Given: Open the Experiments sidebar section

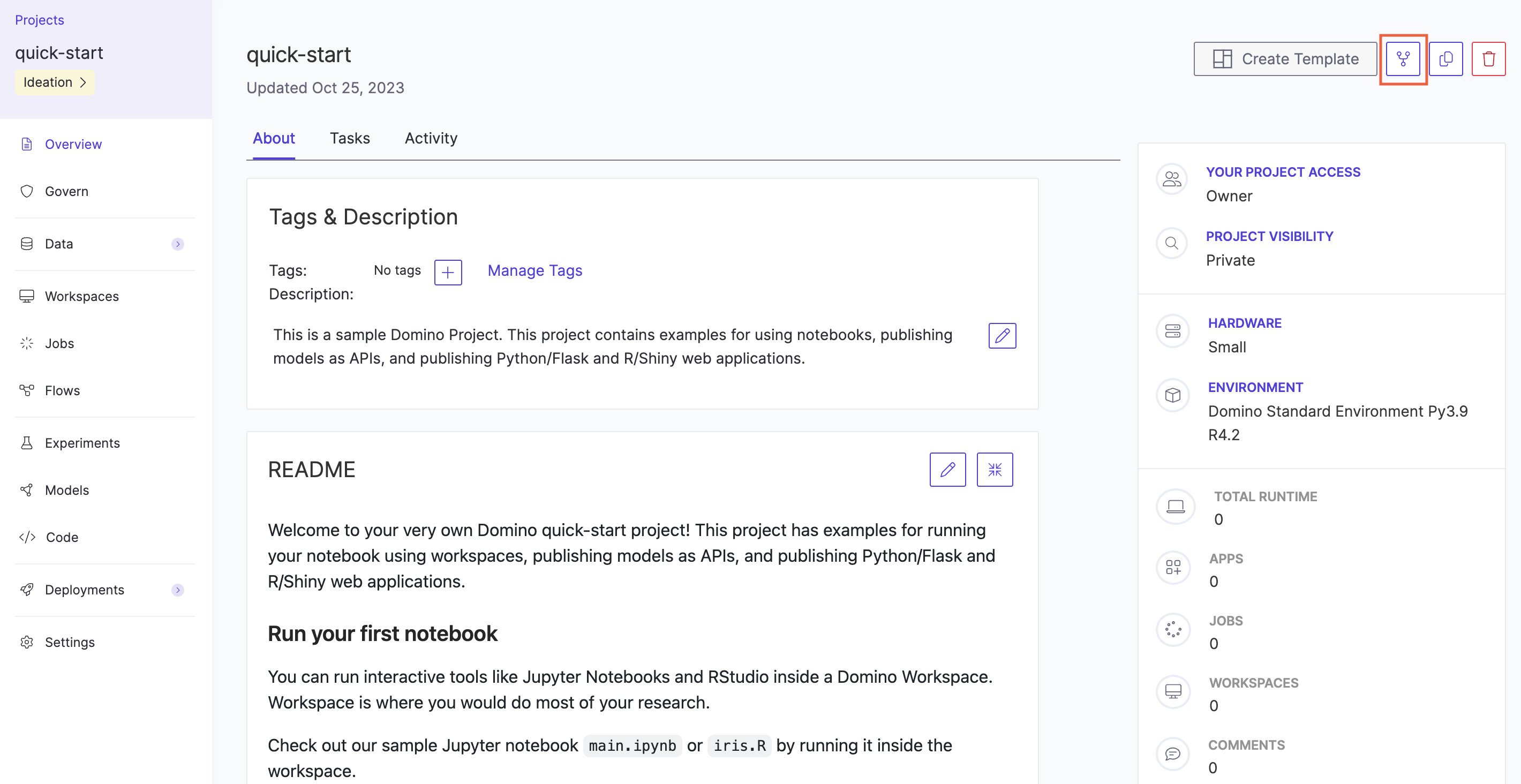Looking at the screenshot, I should click(x=82, y=442).
